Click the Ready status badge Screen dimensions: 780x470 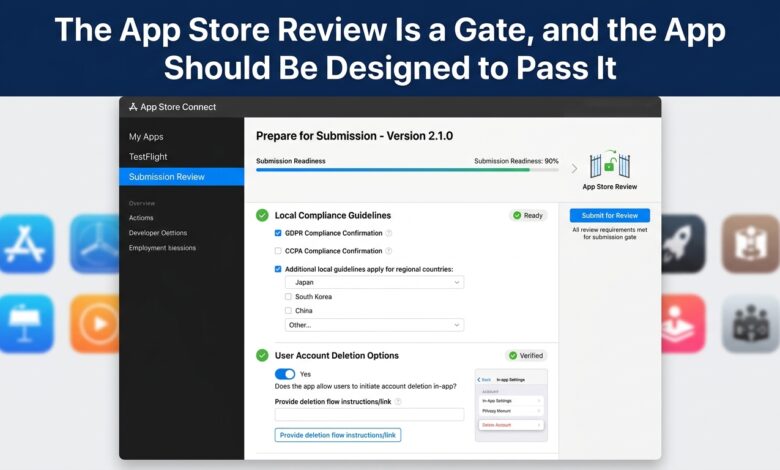(x=528, y=215)
